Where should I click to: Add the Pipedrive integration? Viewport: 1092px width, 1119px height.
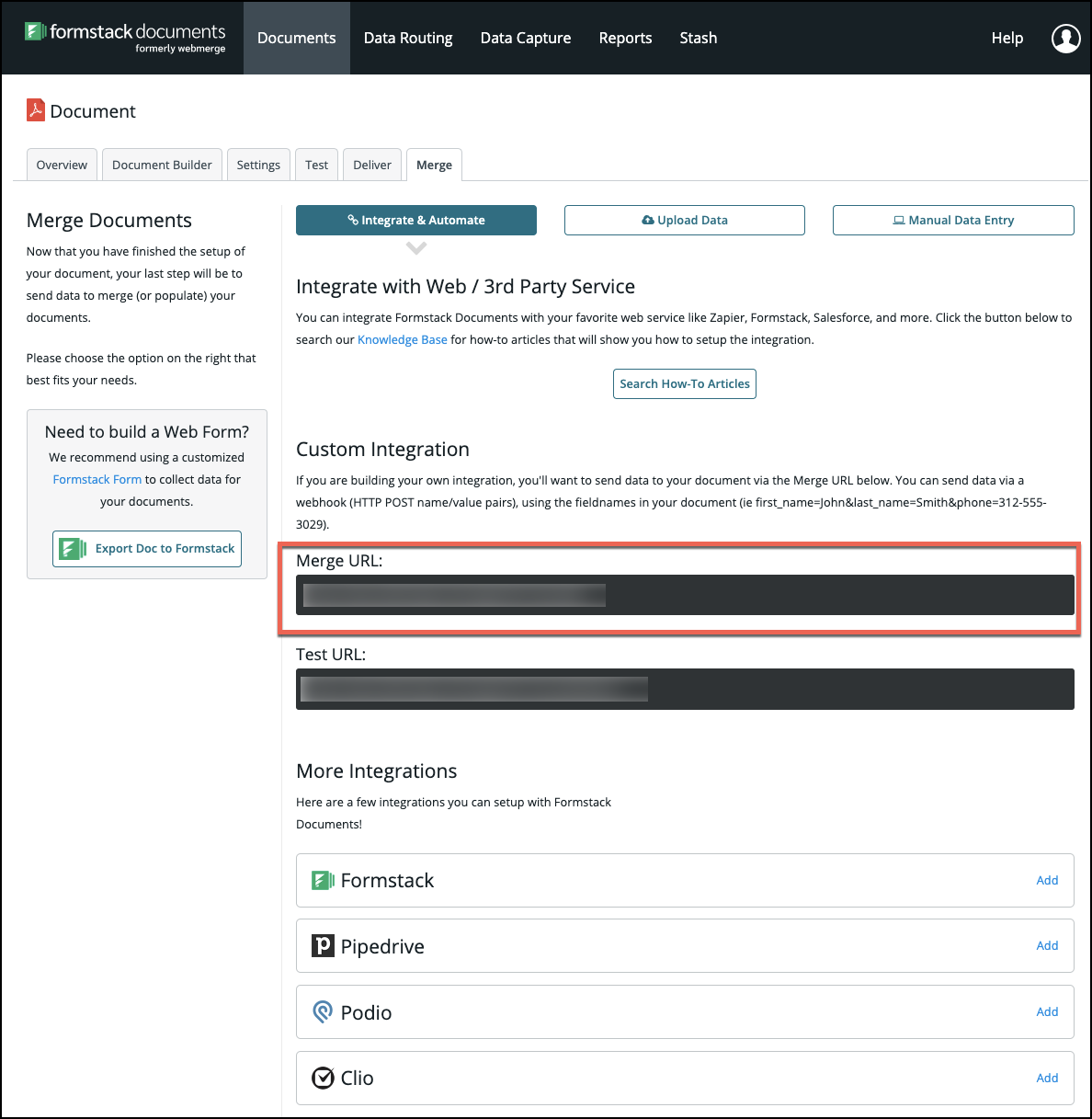click(1047, 945)
